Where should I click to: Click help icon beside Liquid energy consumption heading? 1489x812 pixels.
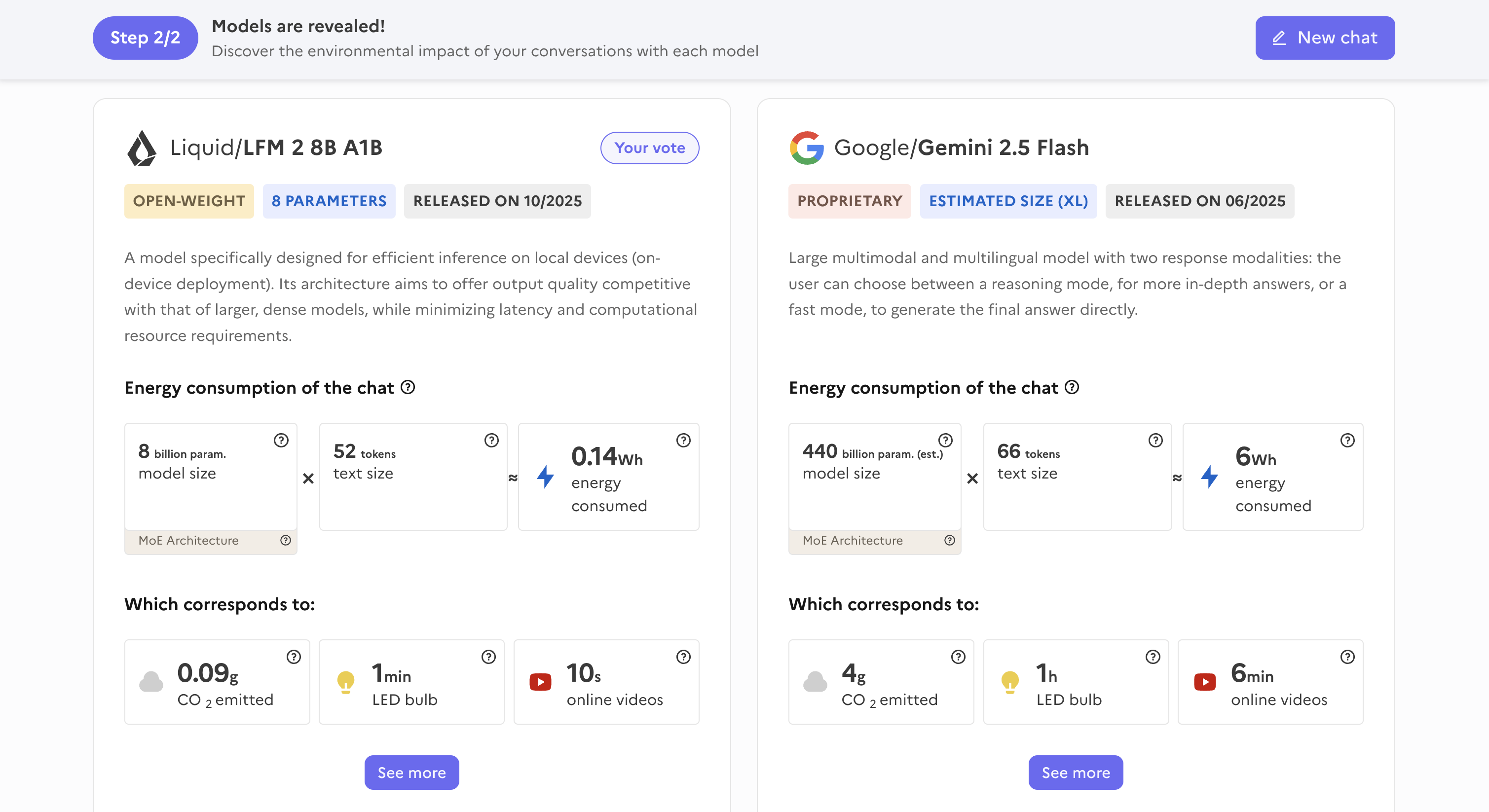pyautogui.click(x=408, y=387)
